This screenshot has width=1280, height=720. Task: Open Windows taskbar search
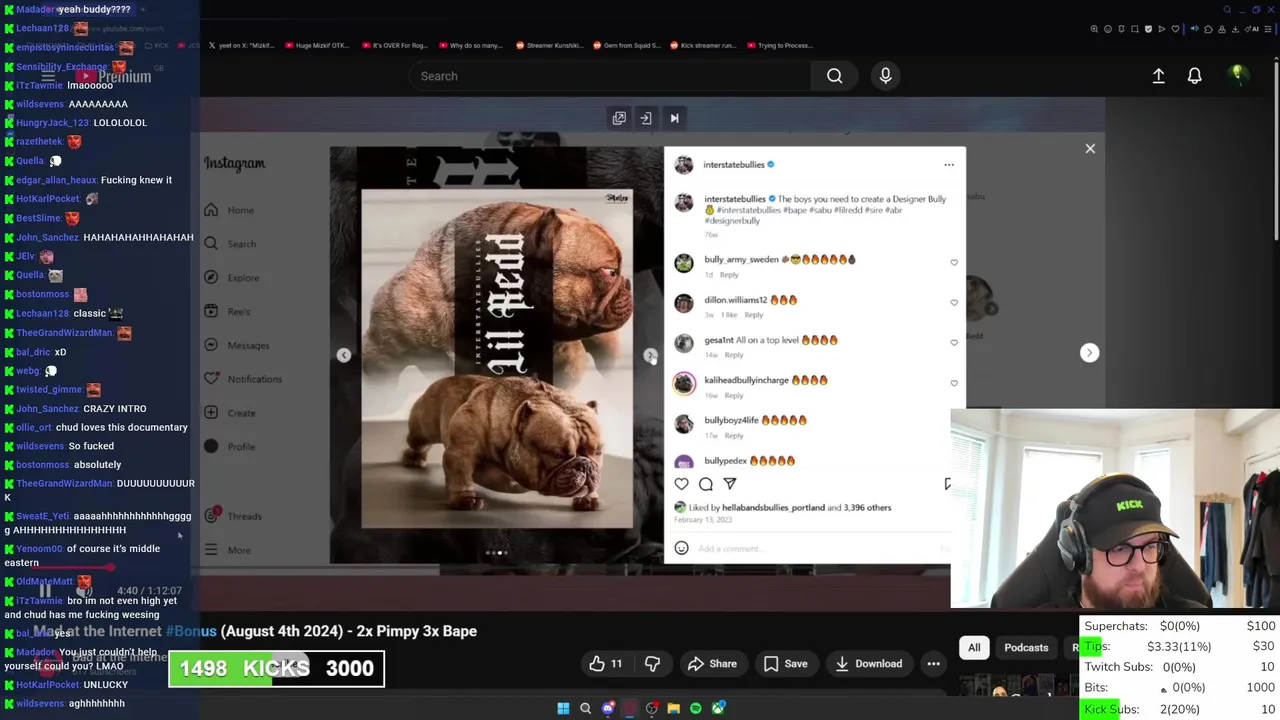(585, 708)
